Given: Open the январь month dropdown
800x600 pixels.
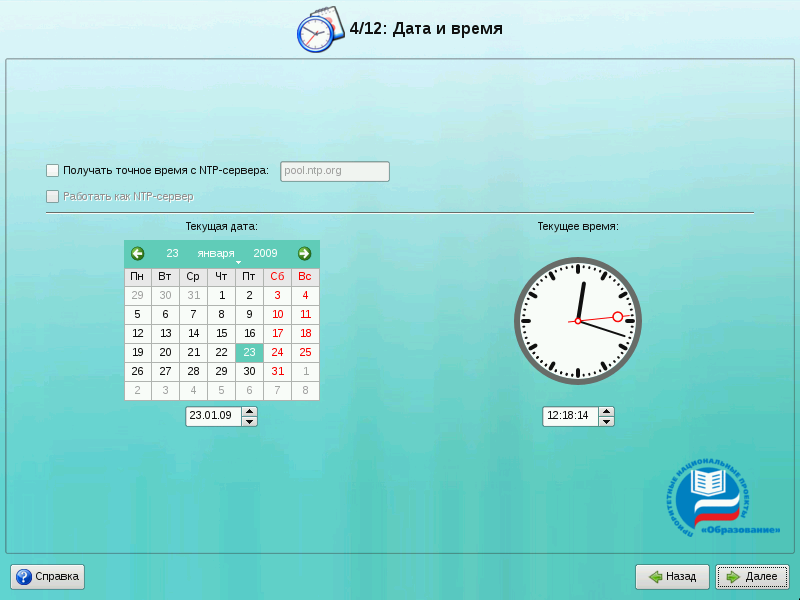Looking at the screenshot, I should click(x=216, y=254).
